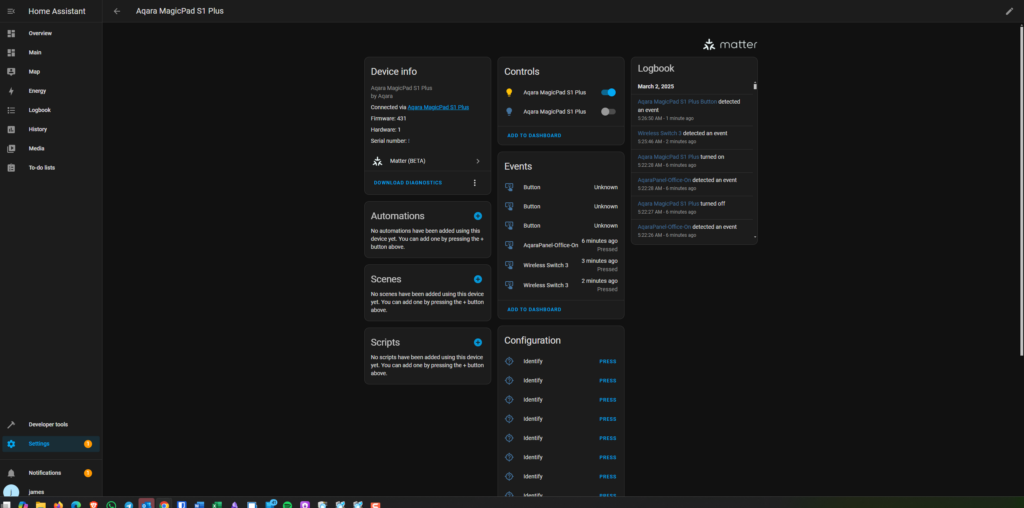Viewport: 1024px width, 508px height.
Task: Click Download Diagnostics button
Action: pyautogui.click(x=407, y=183)
